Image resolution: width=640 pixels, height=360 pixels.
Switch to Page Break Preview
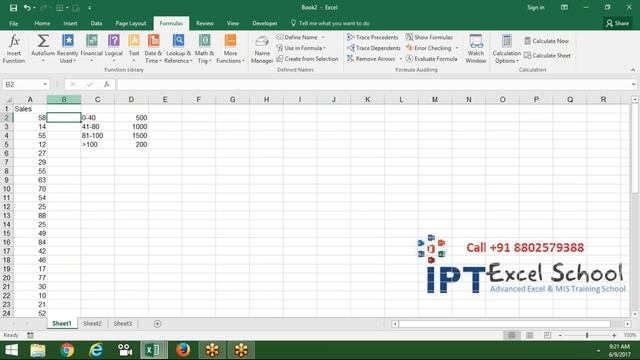(547, 335)
